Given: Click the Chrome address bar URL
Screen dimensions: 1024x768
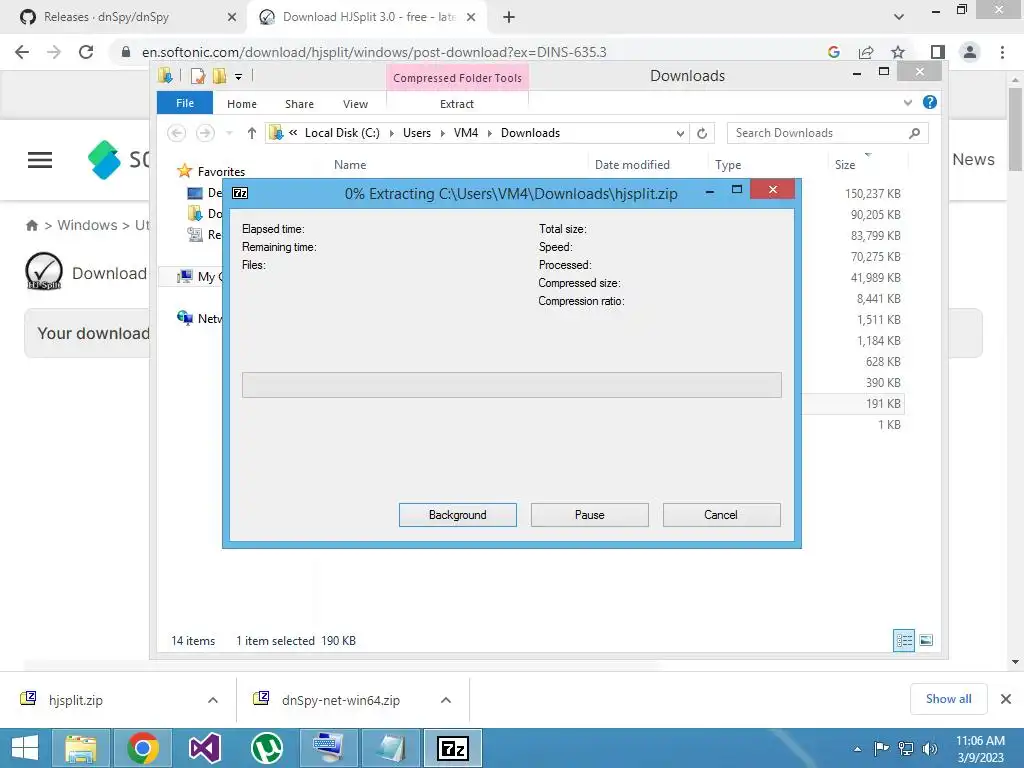Looking at the screenshot, I should pos(374,52).
